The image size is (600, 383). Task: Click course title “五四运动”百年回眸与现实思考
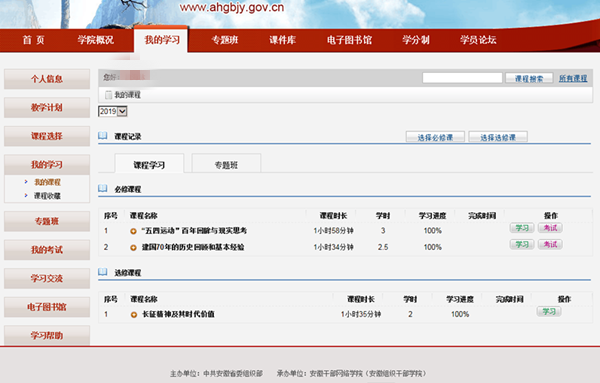point(194,231)
